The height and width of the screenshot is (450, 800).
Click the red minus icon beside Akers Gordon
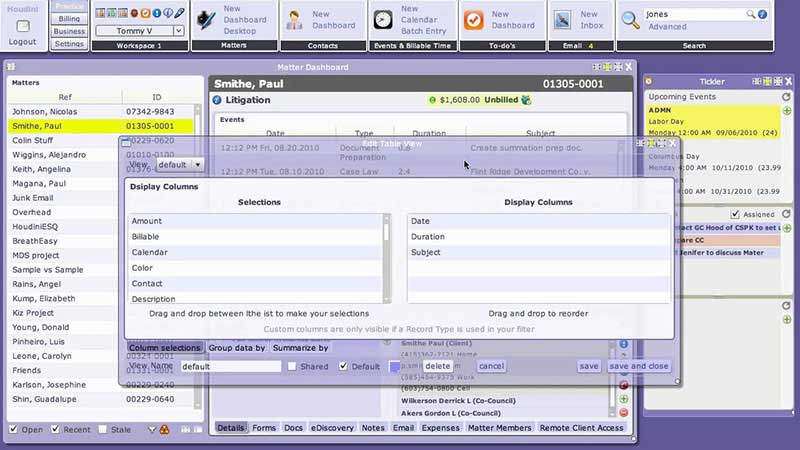click(623, 412)
